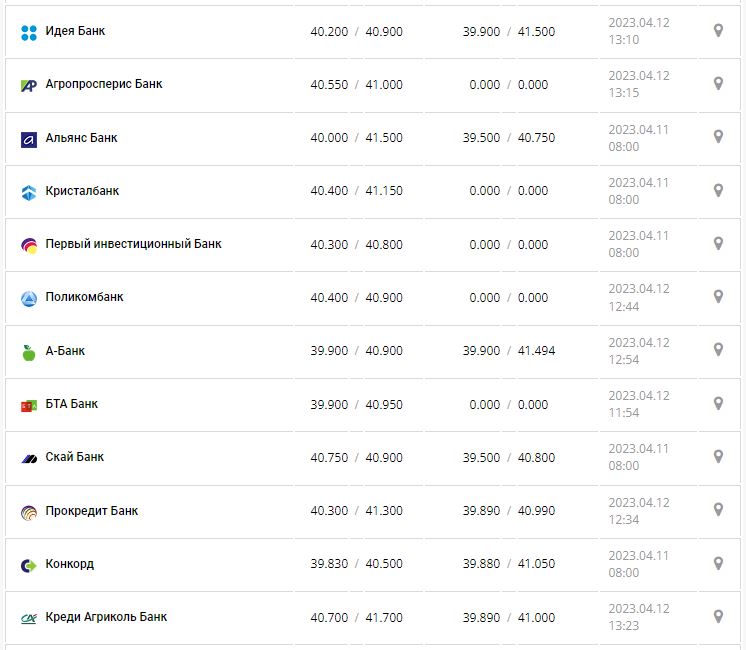Click the green apple А-Банк logo
Viewport: 746px width, 650px height.
point(29,352)
